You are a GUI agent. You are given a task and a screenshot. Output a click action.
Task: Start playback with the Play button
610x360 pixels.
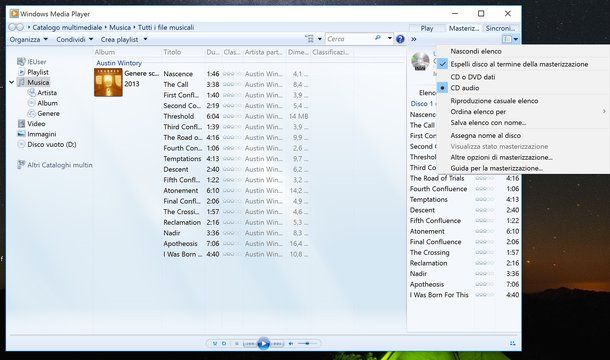click(x=263, y=344)
